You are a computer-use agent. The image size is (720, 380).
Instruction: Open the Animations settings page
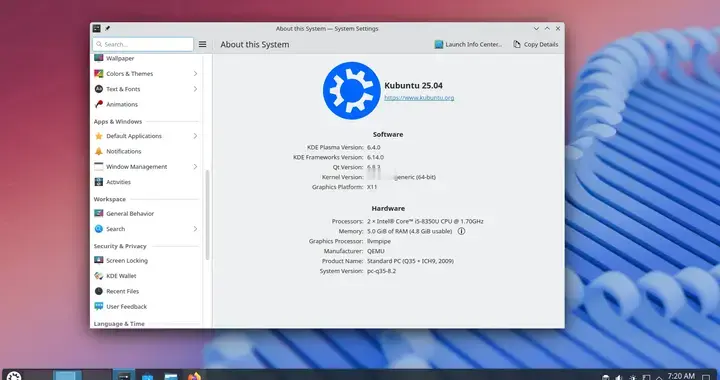[x=146, y=104]
